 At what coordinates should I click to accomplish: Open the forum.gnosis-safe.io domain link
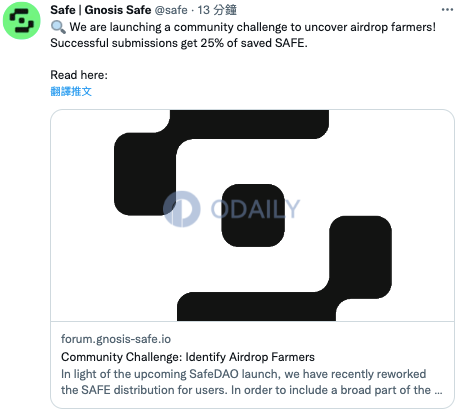pyautogui.click(x=116, y=339)
